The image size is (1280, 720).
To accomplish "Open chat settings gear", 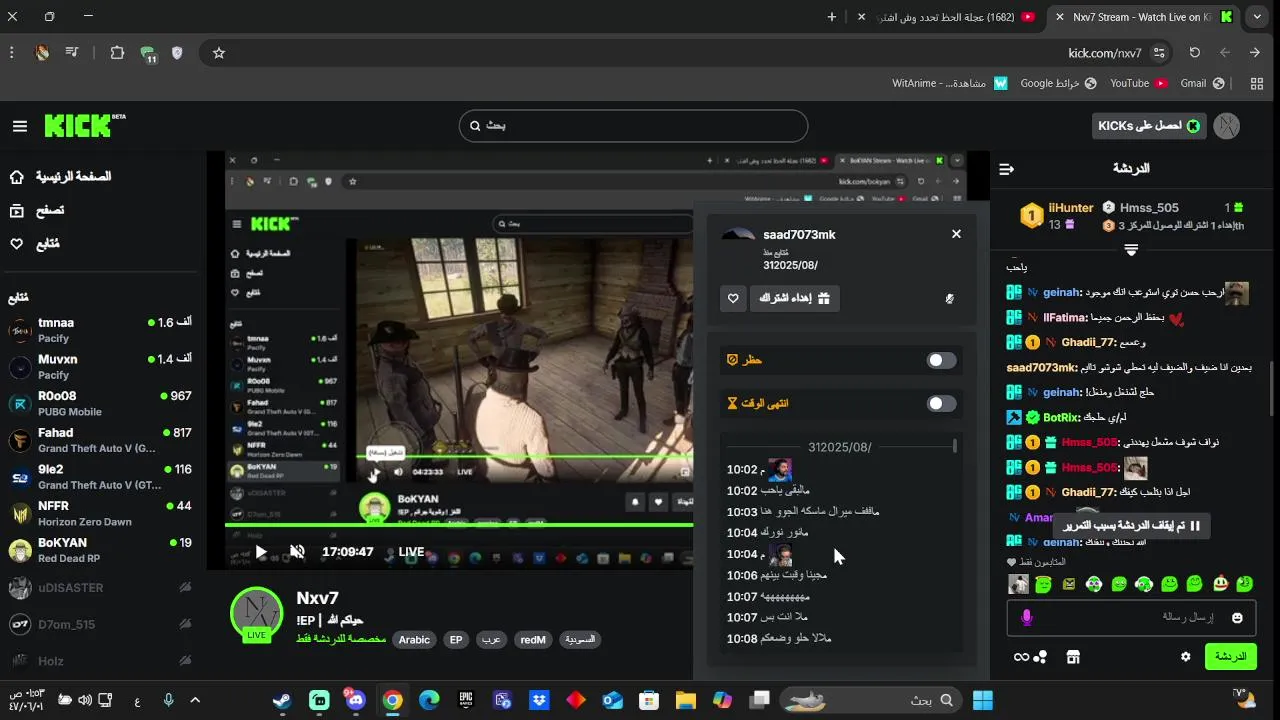I will (1186, 657).
